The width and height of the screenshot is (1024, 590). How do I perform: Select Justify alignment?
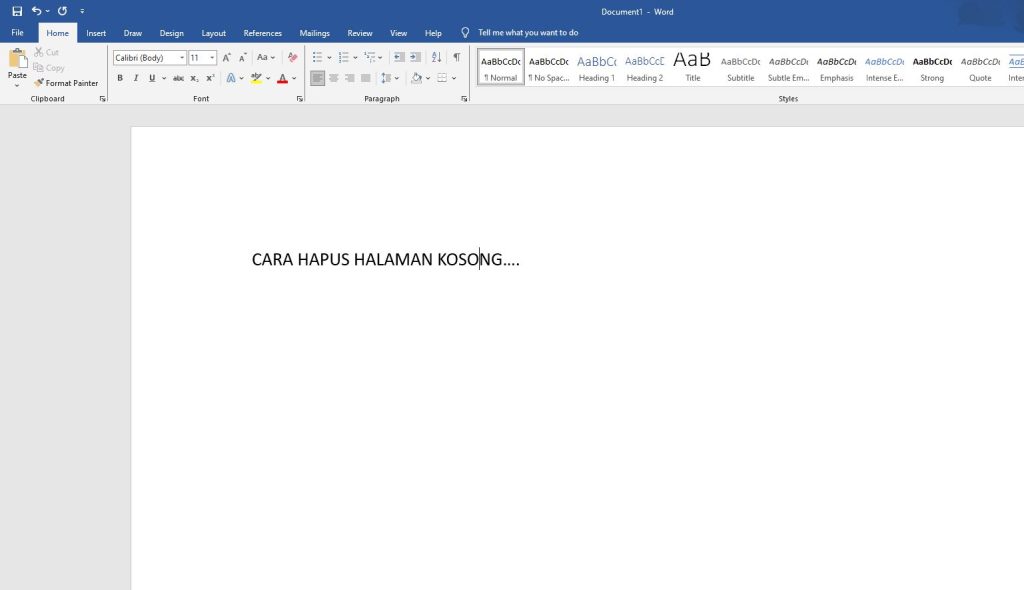[x=366, y=78]
